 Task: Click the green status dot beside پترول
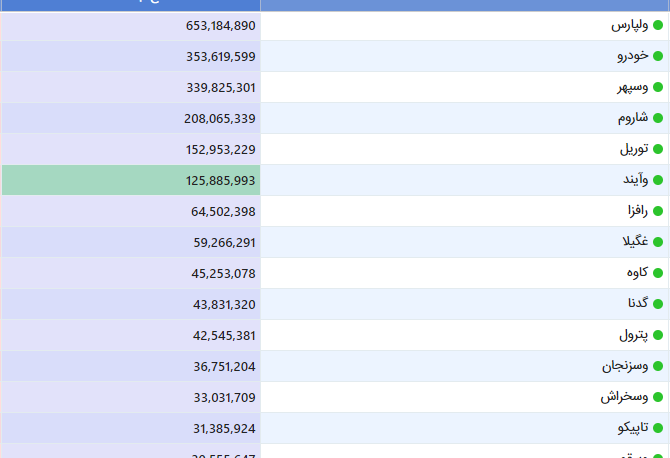658,335
